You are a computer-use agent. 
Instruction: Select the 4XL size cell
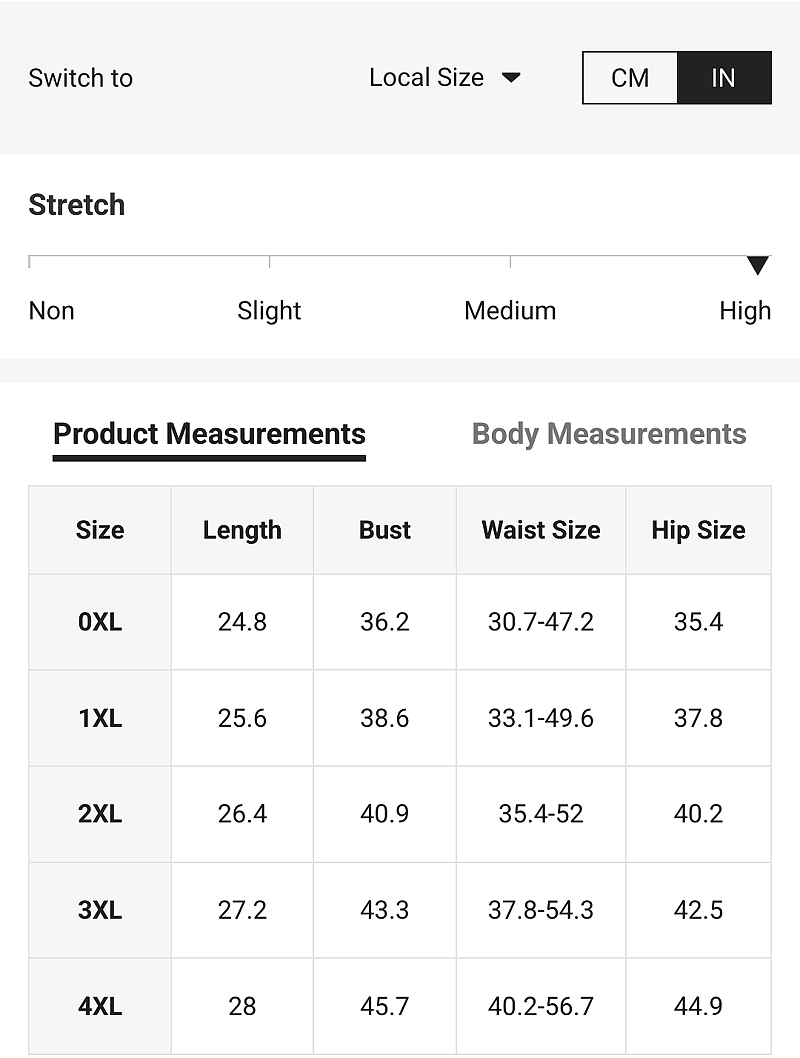100,1006
